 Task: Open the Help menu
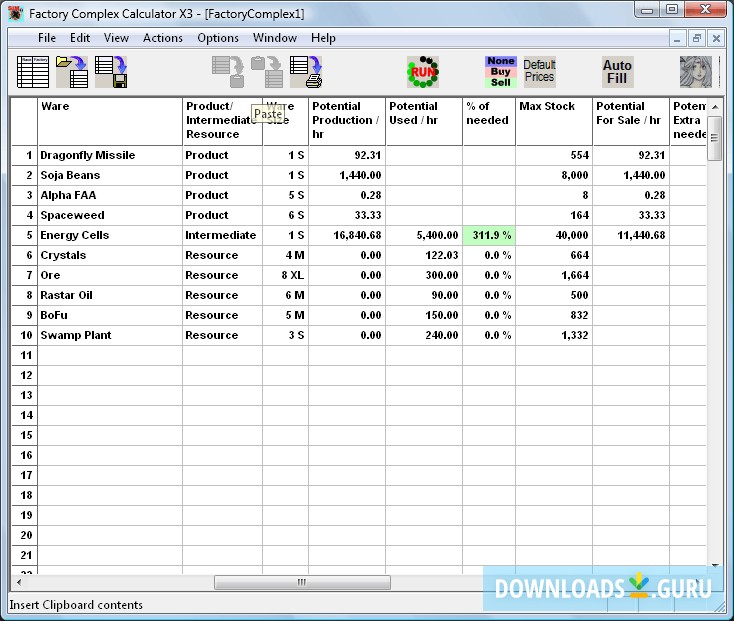[x=323, y=38]
